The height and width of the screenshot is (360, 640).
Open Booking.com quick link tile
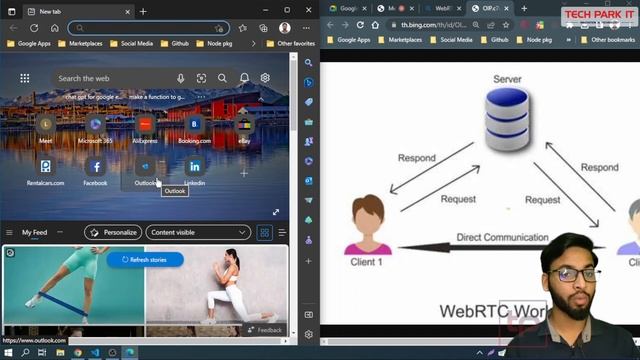(x=195, y=129)
